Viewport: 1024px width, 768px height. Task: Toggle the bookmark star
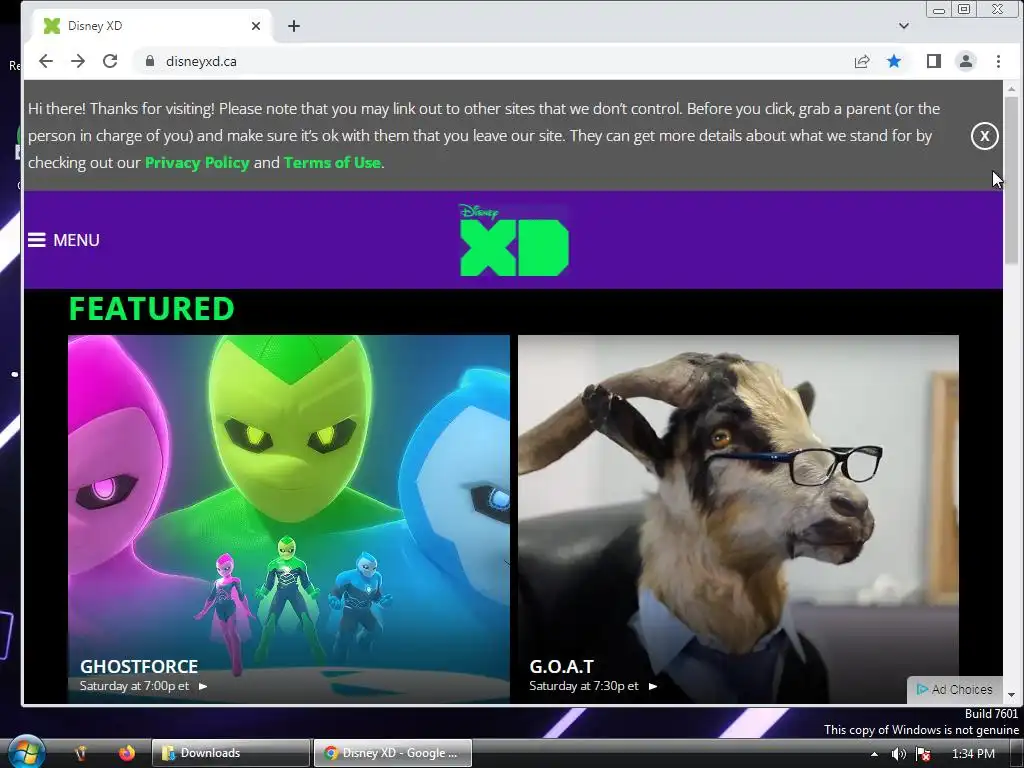tap(894, 61)
